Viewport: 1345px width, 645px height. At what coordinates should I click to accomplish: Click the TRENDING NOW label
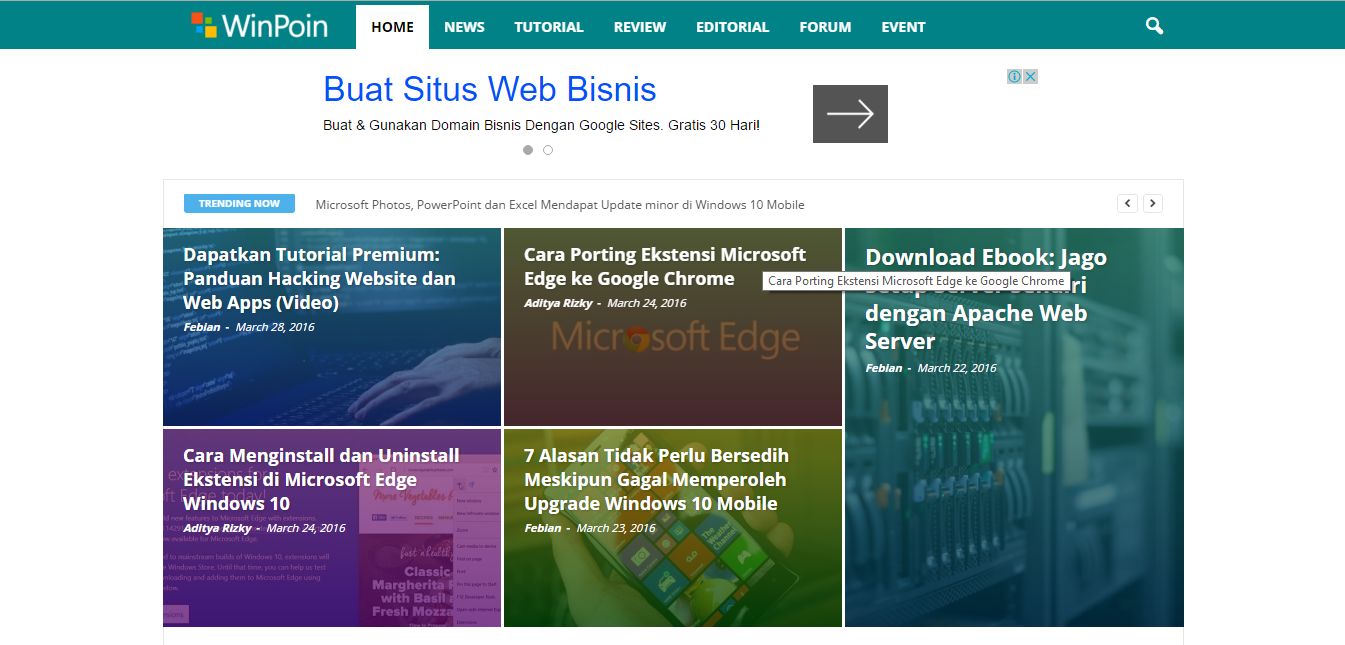coord(239,203)
